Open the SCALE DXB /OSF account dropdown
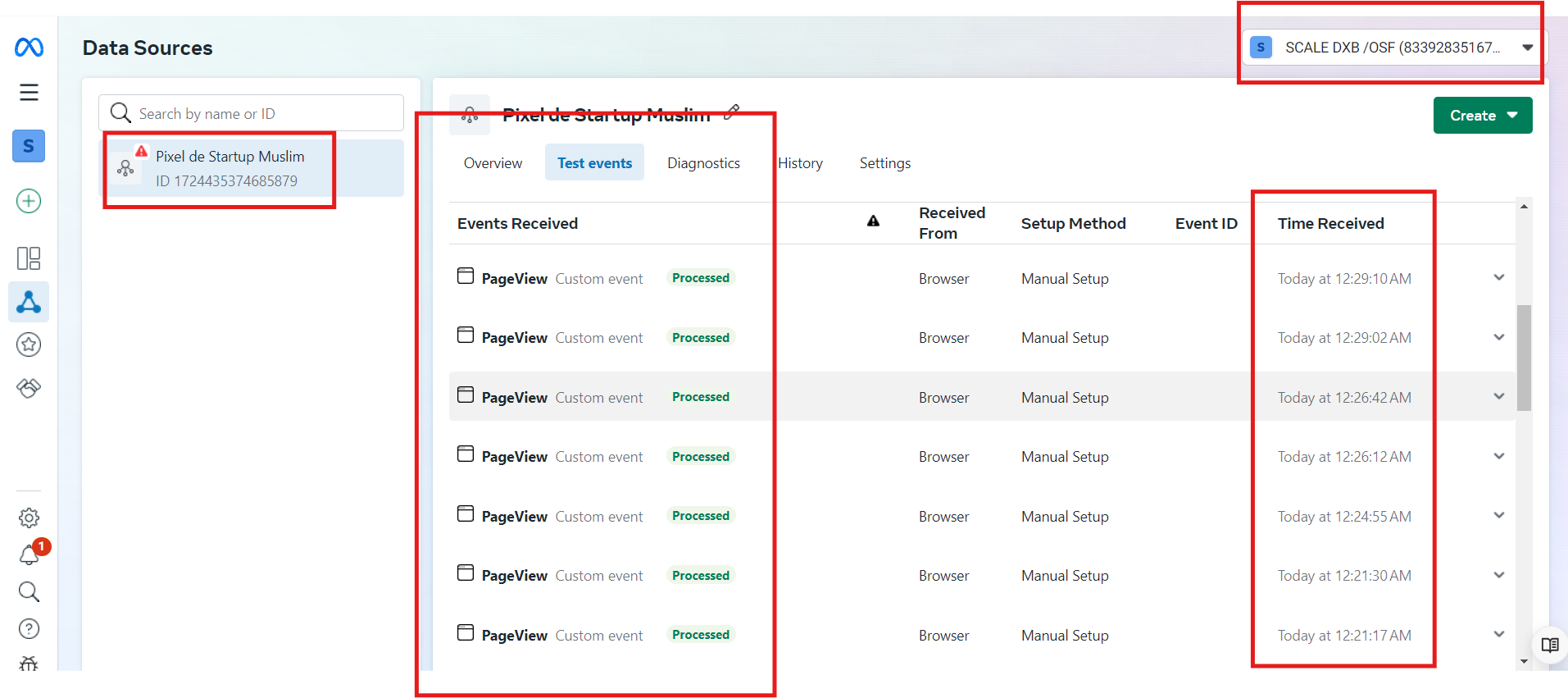1568x698 pixels. [1394, 48]
